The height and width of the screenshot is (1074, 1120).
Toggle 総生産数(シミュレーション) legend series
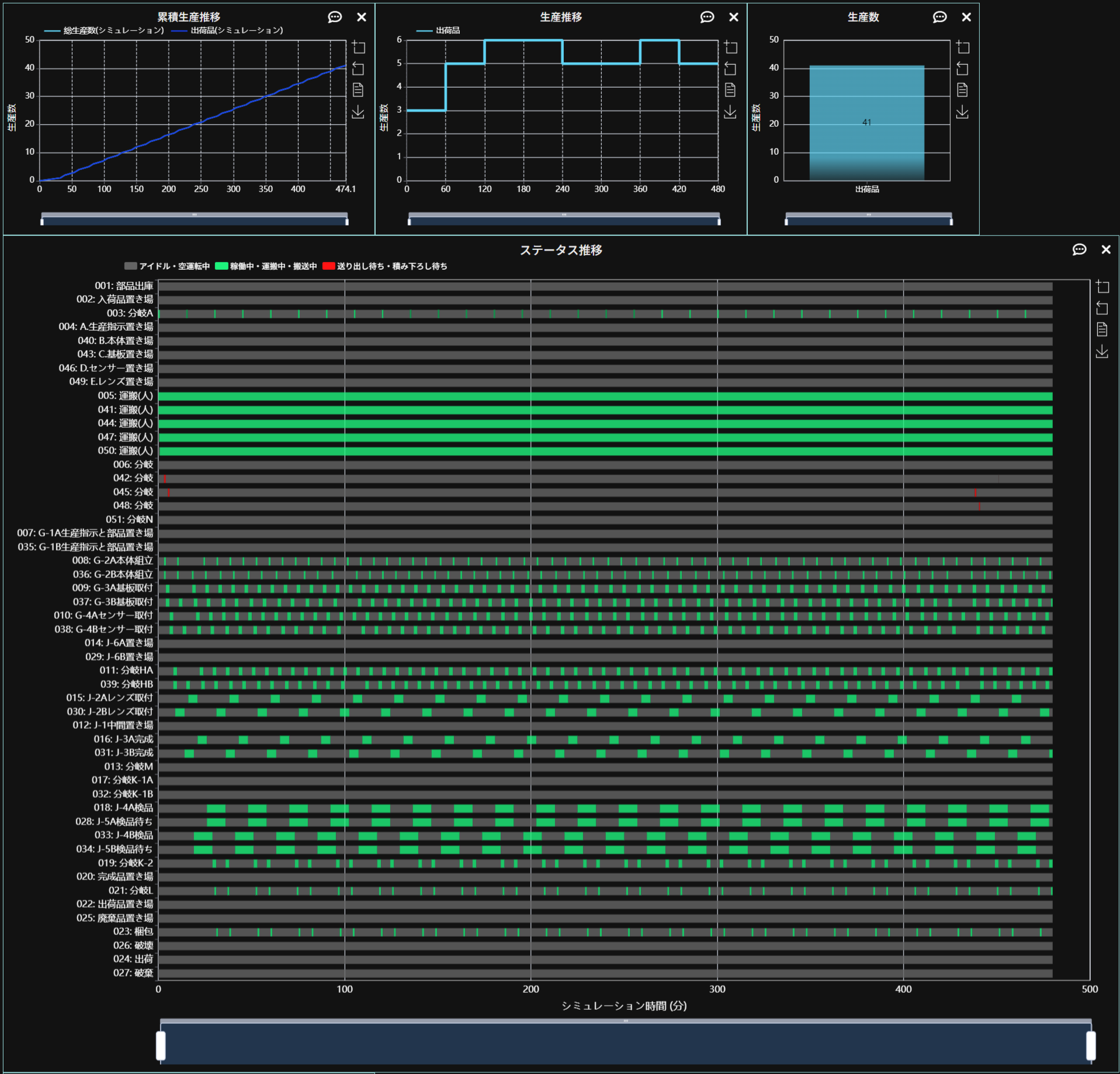click(105, 30)
